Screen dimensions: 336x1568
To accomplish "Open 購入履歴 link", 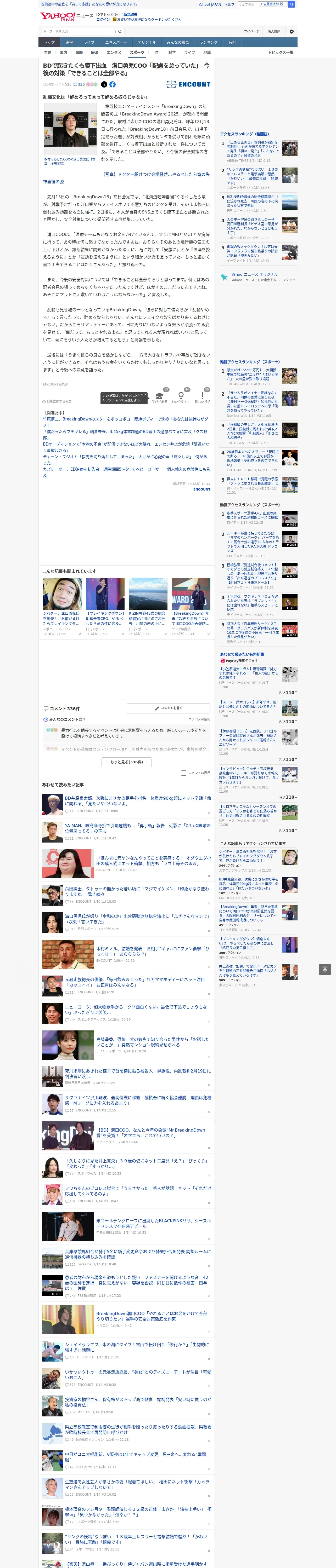I will (x=274, y=32).
